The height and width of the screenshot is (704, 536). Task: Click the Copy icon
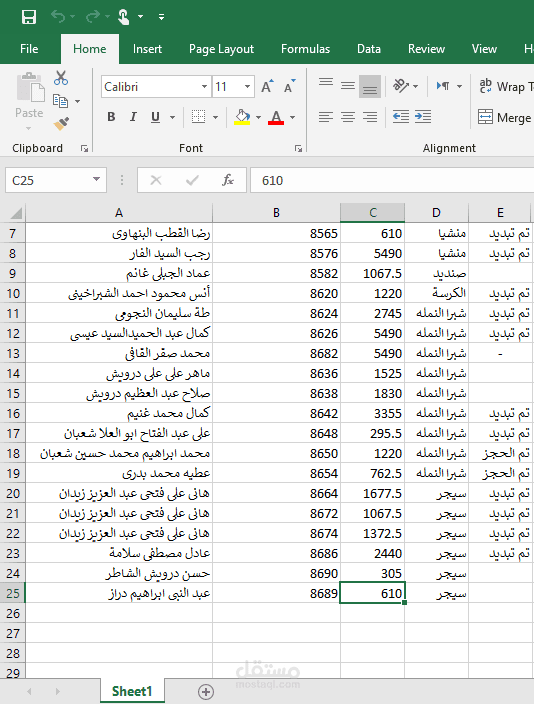(60, 101)
